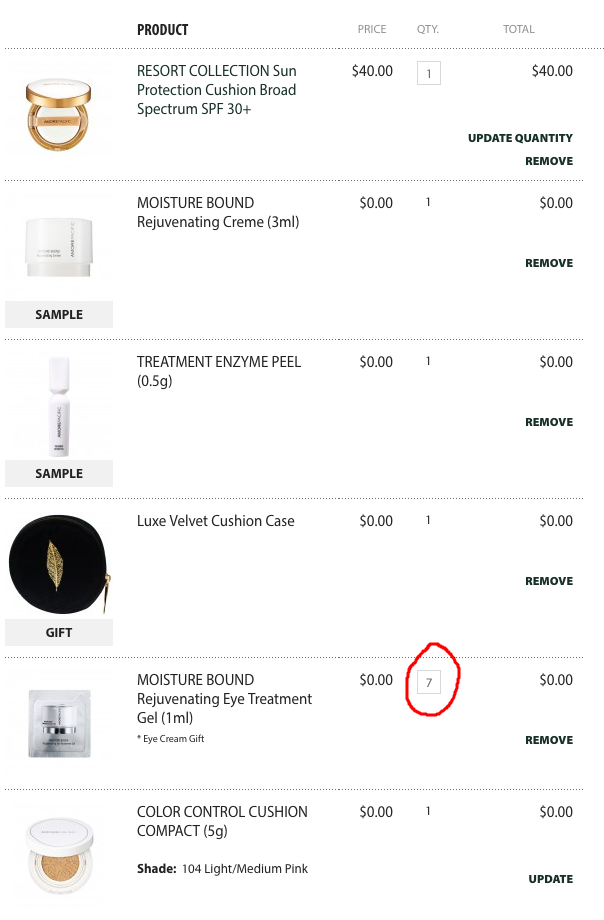
Task: Click UPDATE for the Color Control Cushion Compact
Action: tap(551, 879)
